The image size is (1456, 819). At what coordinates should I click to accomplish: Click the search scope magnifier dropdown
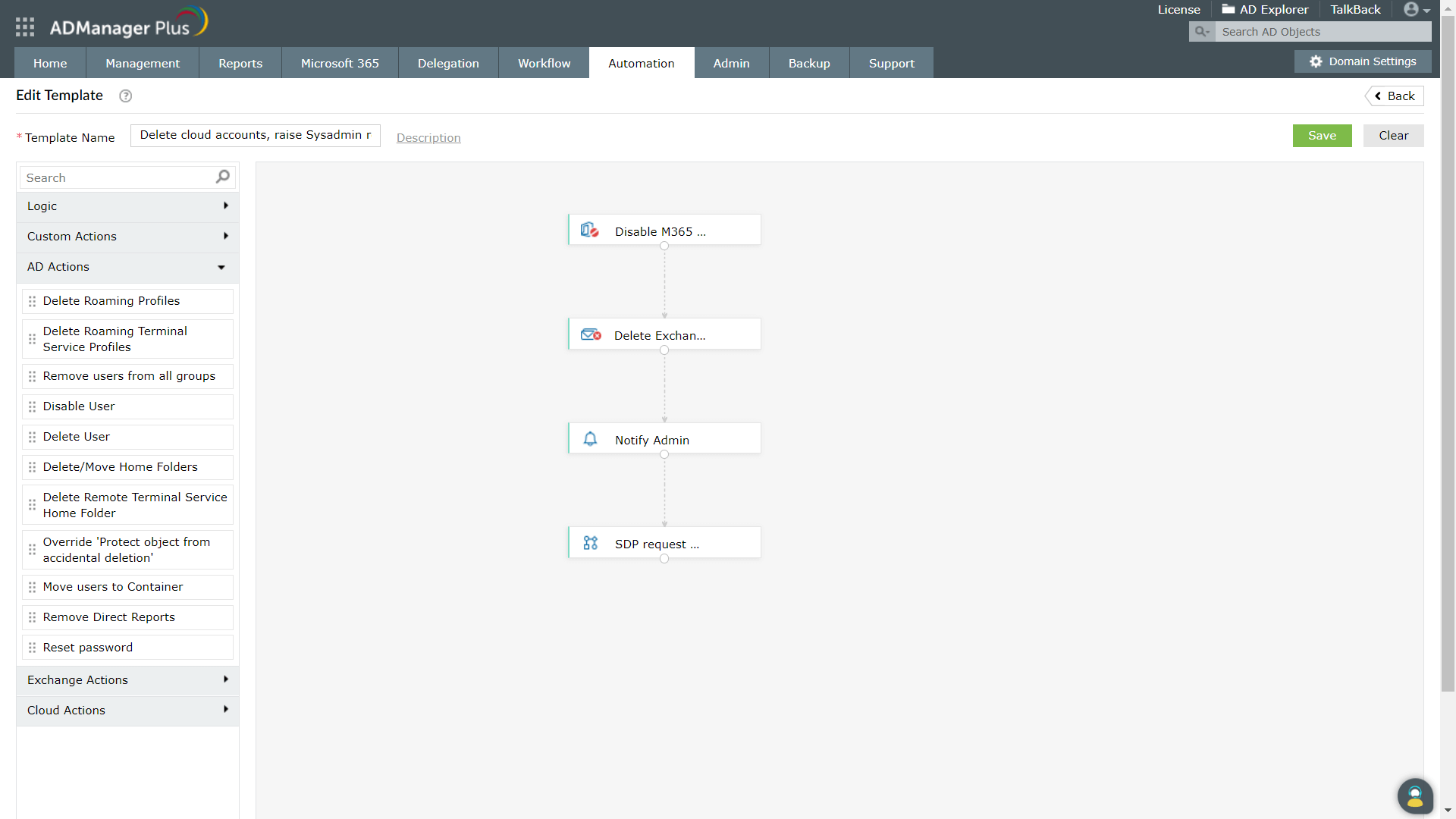[x=1202, y=32]
